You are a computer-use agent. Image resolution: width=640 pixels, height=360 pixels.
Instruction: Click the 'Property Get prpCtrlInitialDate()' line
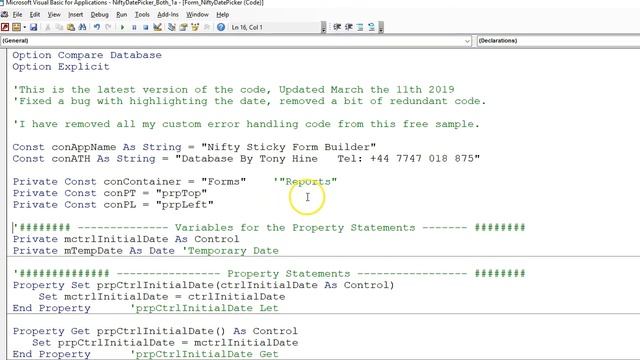click(155, 331)
